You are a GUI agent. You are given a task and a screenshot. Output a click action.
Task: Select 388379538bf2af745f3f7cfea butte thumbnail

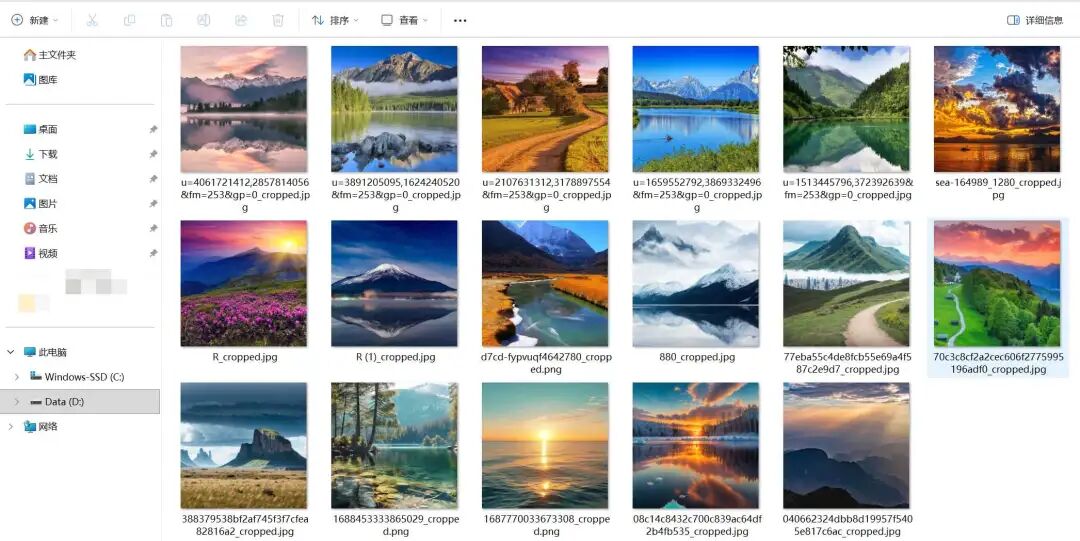click(x=244, y=446)
